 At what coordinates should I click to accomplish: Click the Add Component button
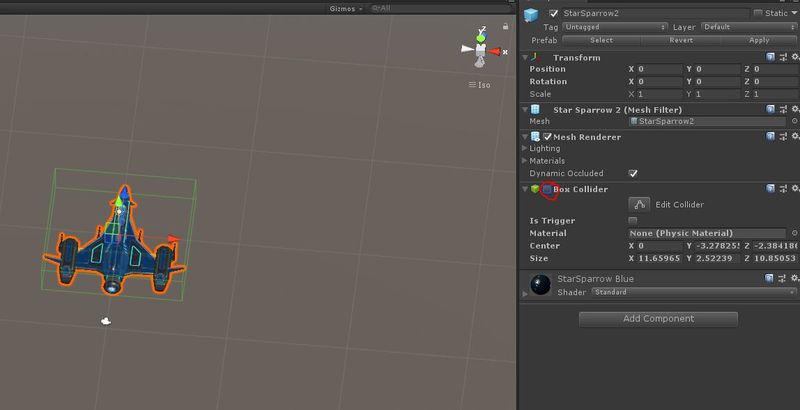coord(658,319)
